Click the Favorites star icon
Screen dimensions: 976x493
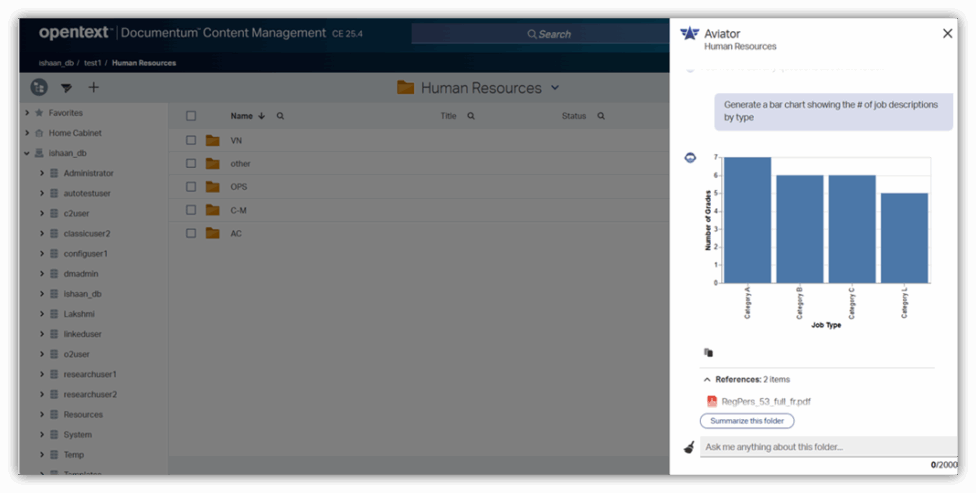tap(39, 113)
